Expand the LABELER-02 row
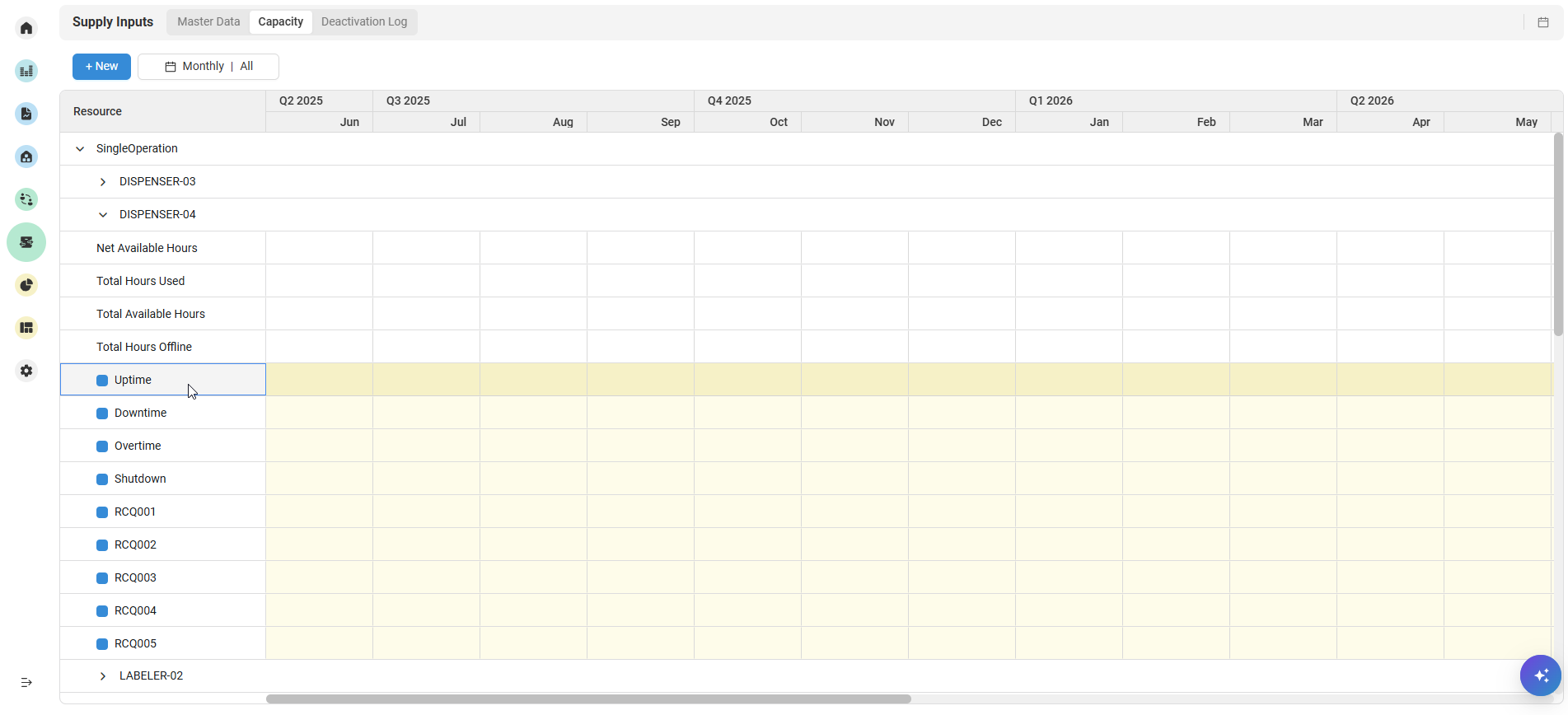The height and width of the screenshot is (715, 1568). [103, 676]
